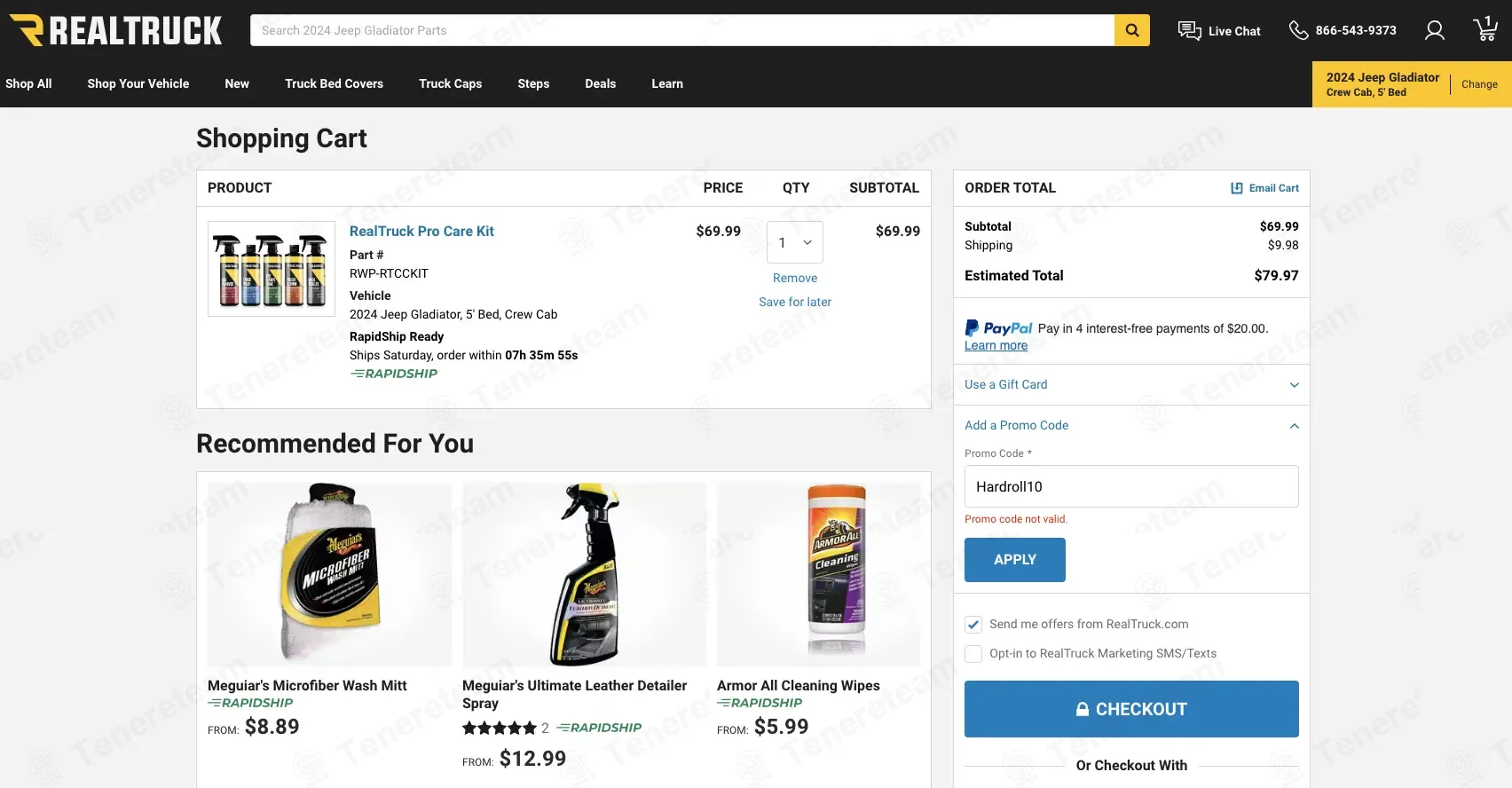Click Armor All Cleaning Wipes title
This screenshot has height=788, width=1512.
tap(799, 685)
